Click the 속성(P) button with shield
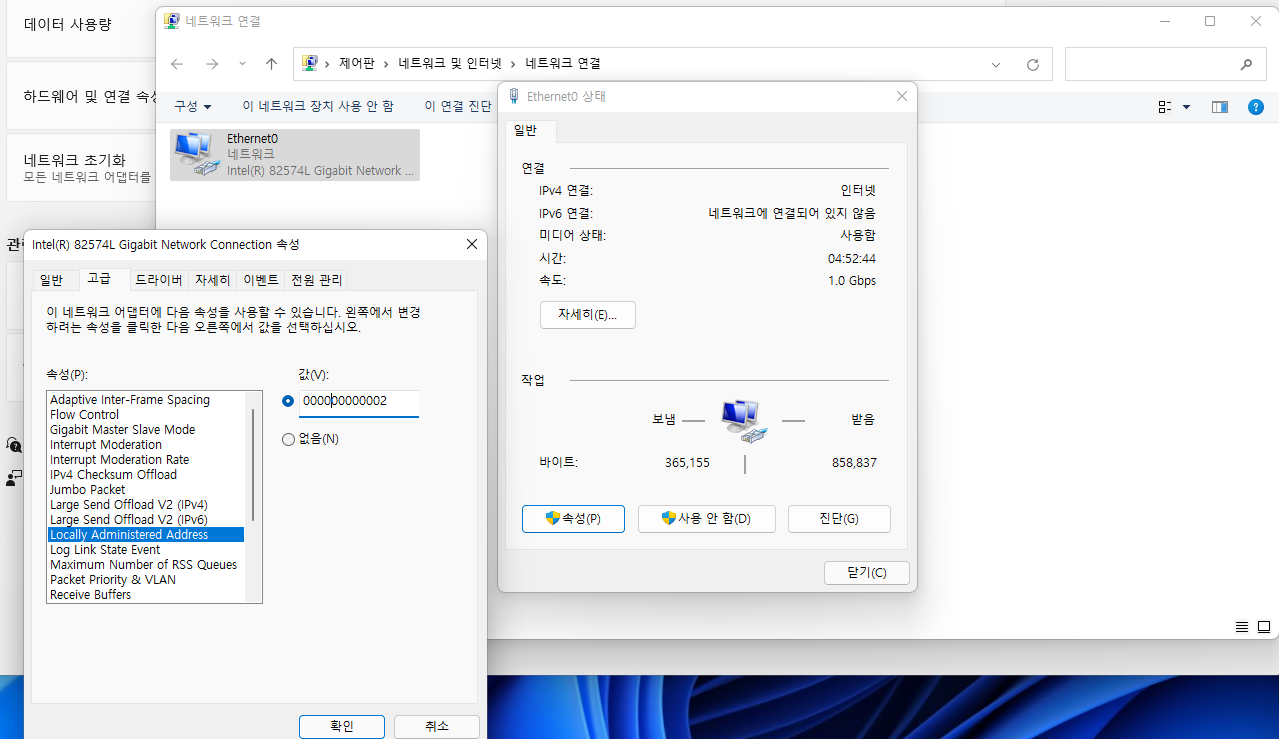 [x=573, y=519]
